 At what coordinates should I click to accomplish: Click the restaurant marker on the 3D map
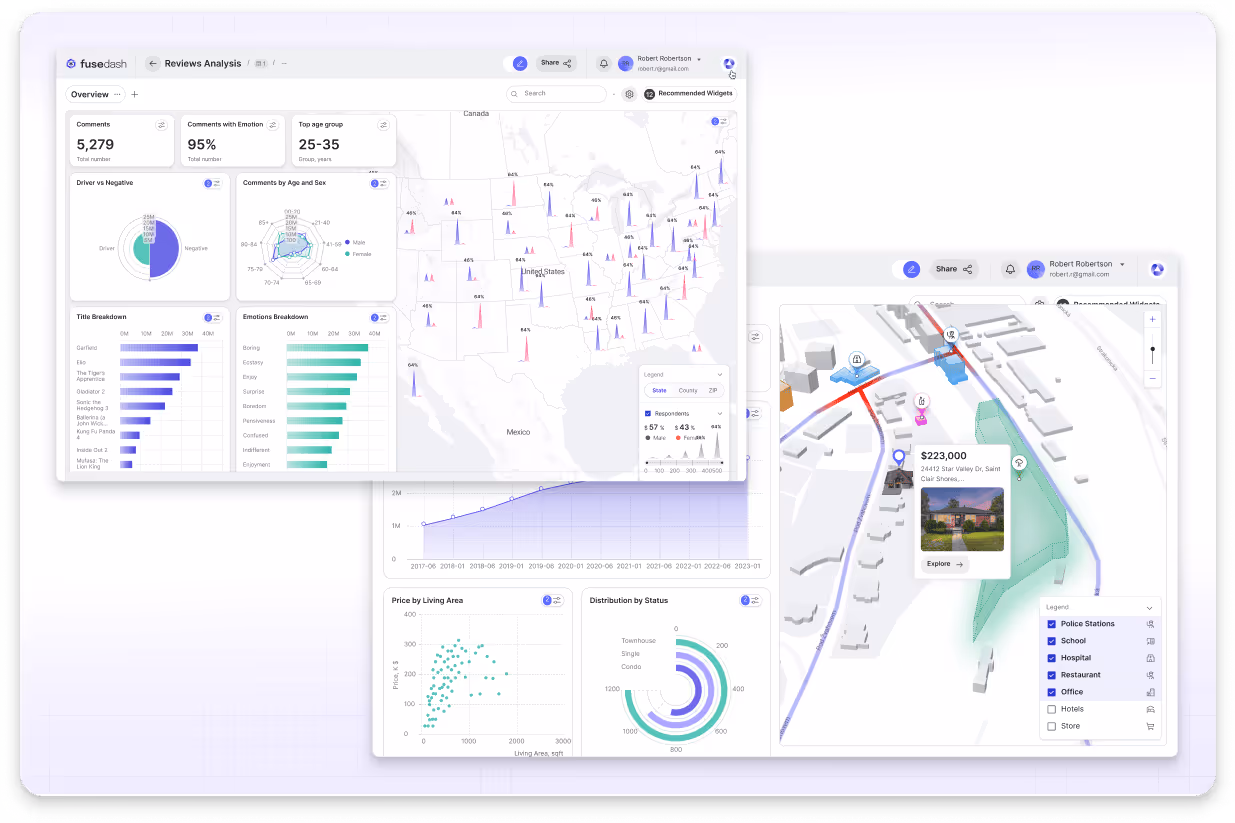pyautogui.click(x=952, y=335)
